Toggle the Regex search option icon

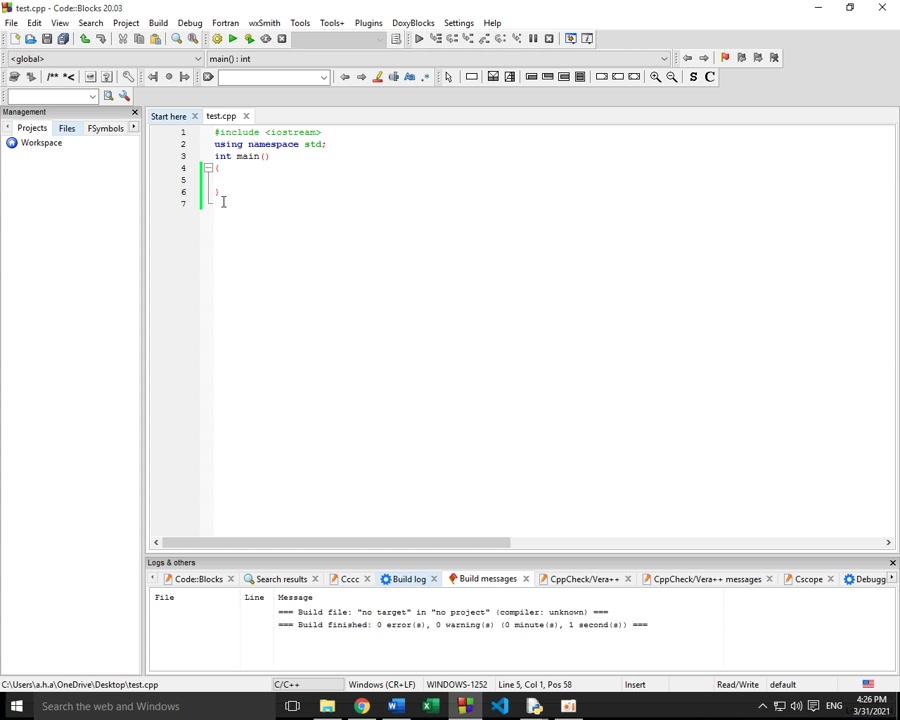pyautogui.click(x=425, y=77)
